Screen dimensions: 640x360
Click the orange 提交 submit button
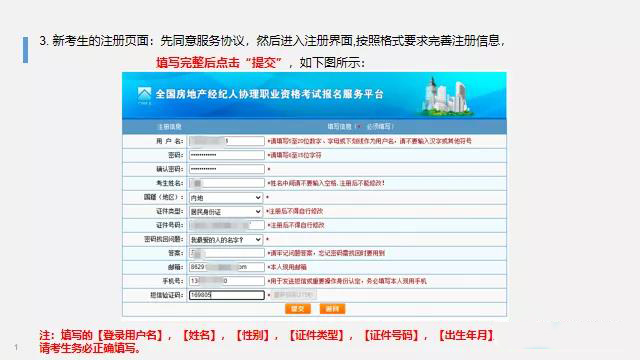click(x=298, y=309)
